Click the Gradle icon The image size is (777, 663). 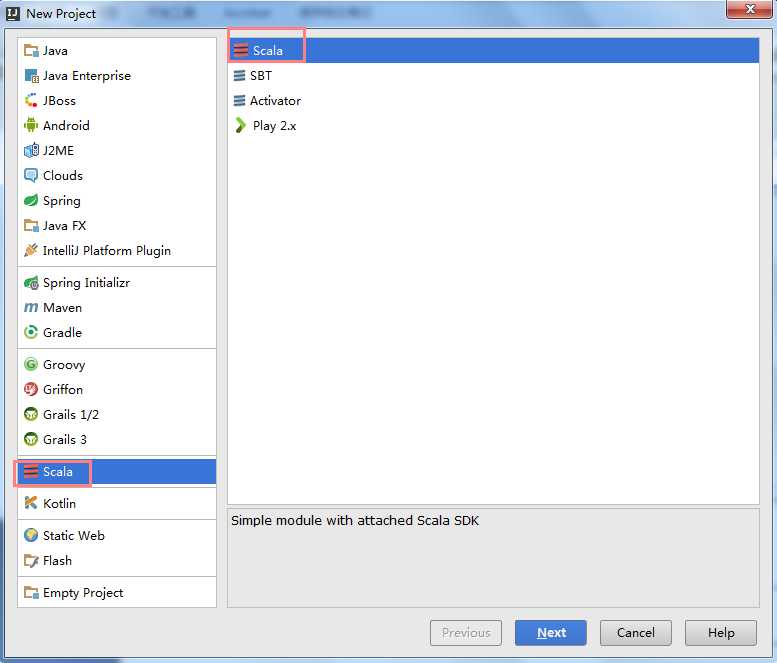tap(31, 332)
